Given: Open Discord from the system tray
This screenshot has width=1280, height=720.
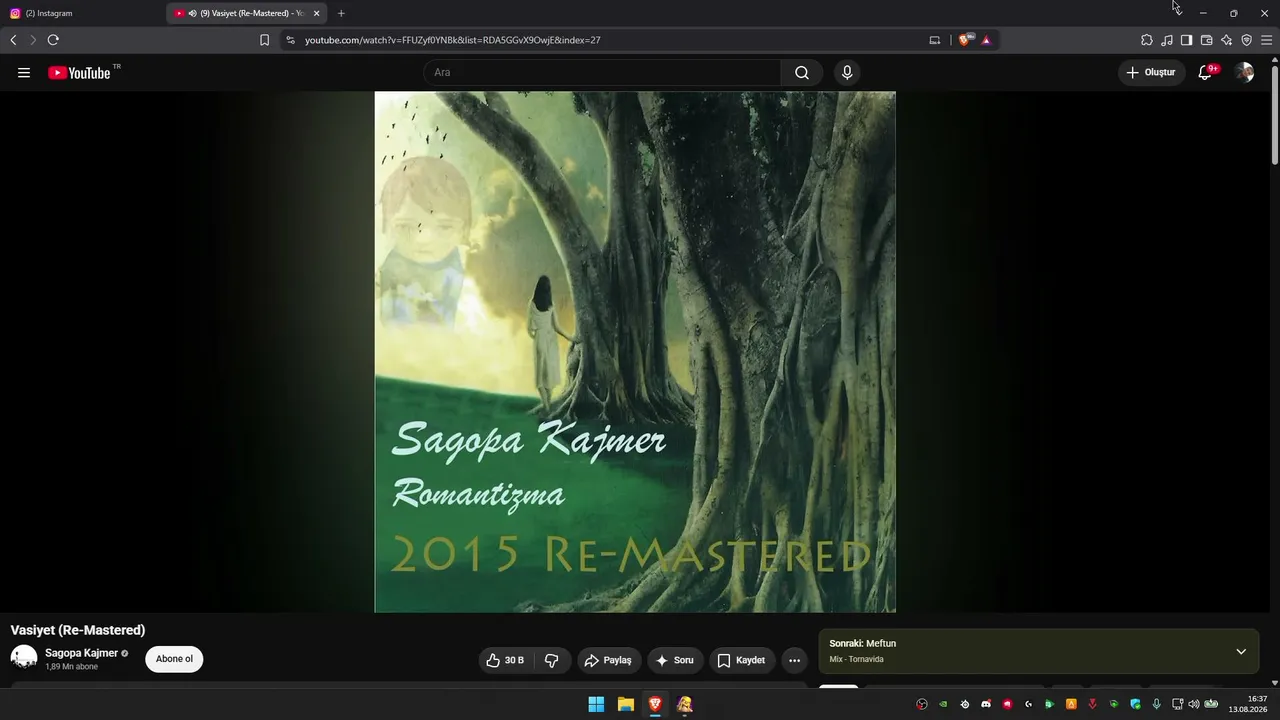Looking at the screenshot, I should 986,704.
